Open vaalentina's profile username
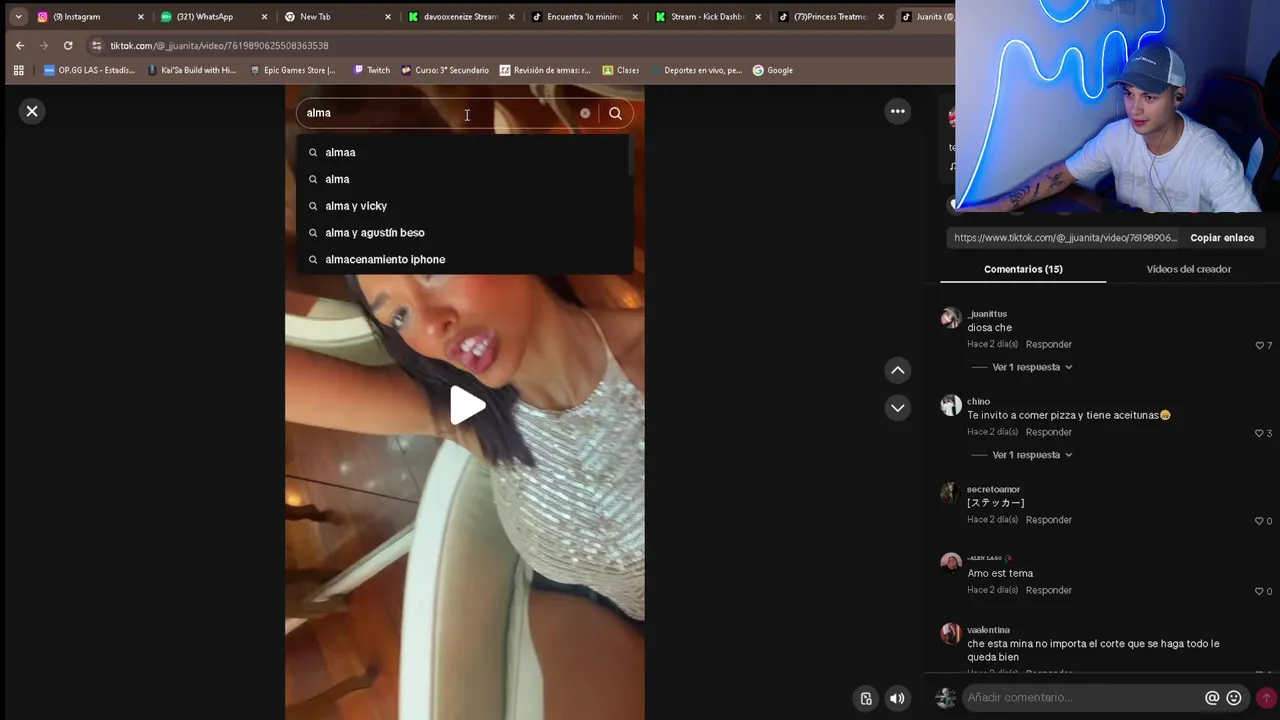The width and height of the screenshot is (1280, 720). point(988,630)
